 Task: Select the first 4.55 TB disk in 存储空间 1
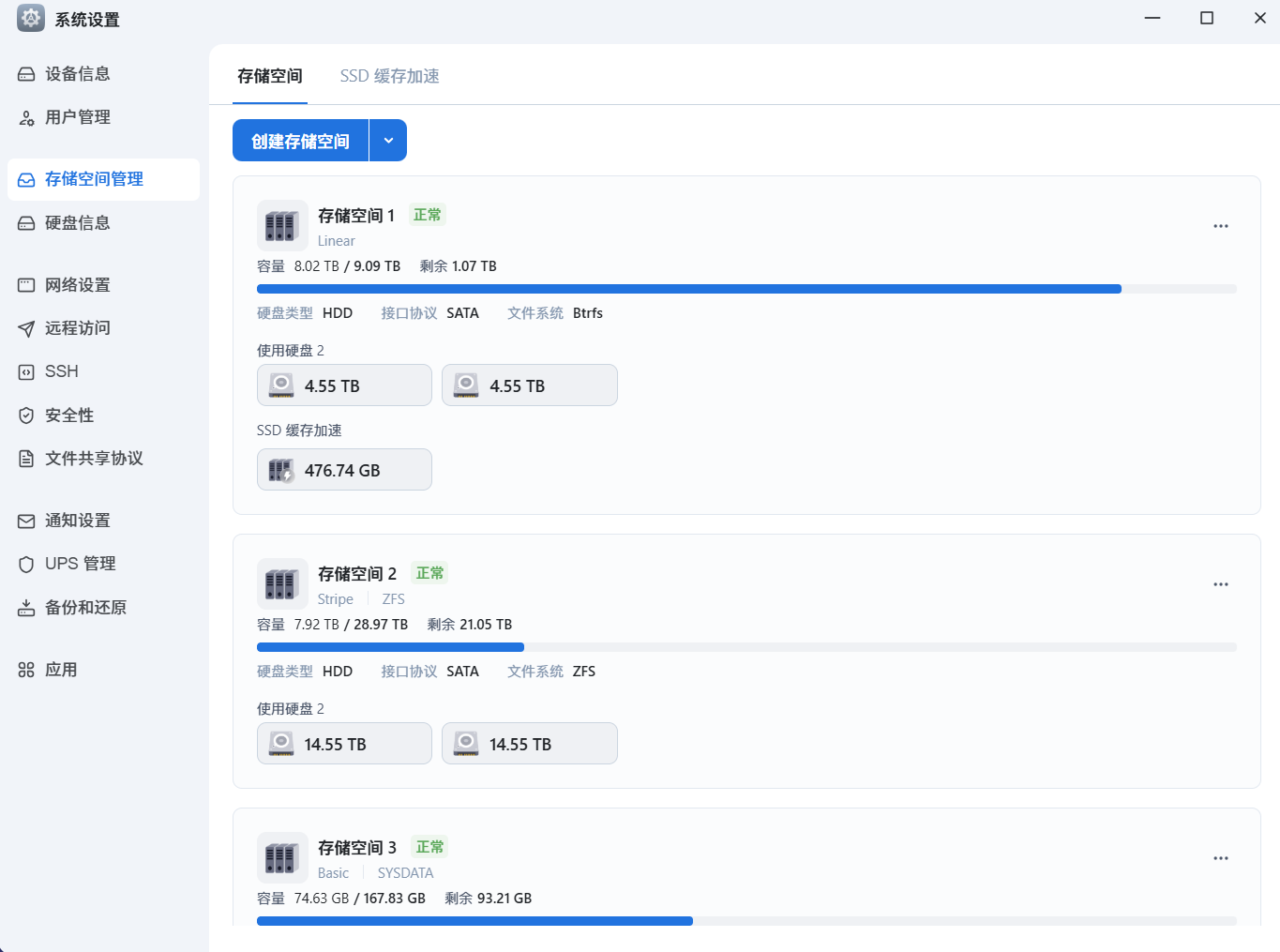344,385
